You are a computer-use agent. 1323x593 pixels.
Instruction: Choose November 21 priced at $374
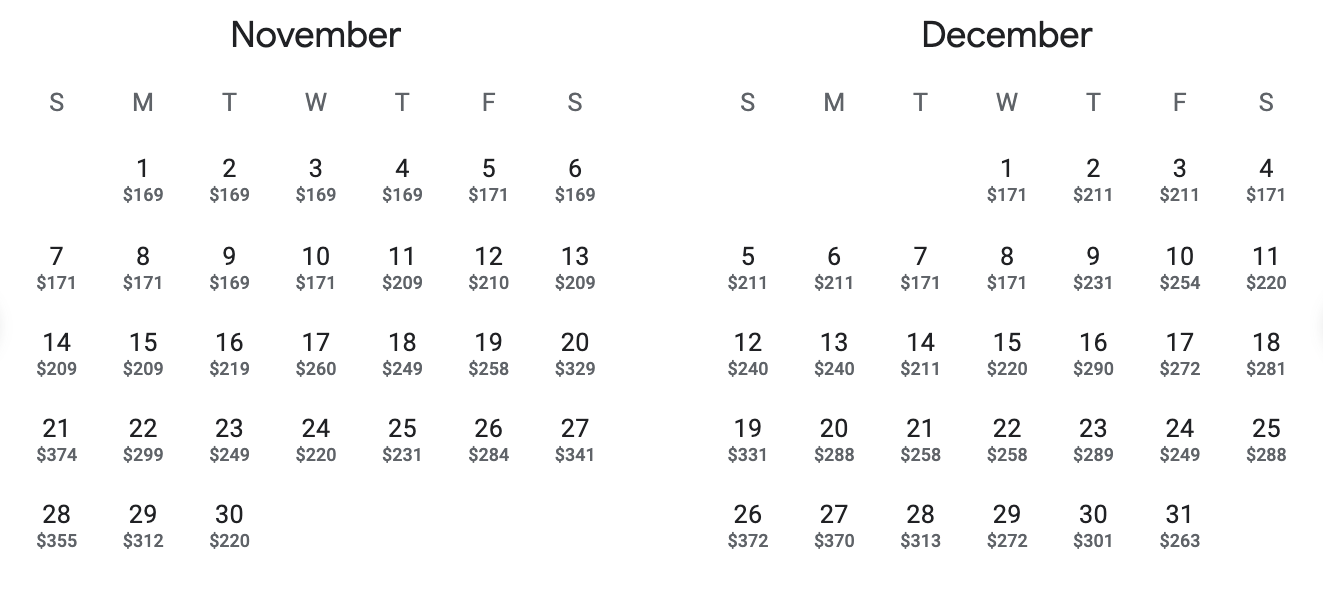pos(57,440)
